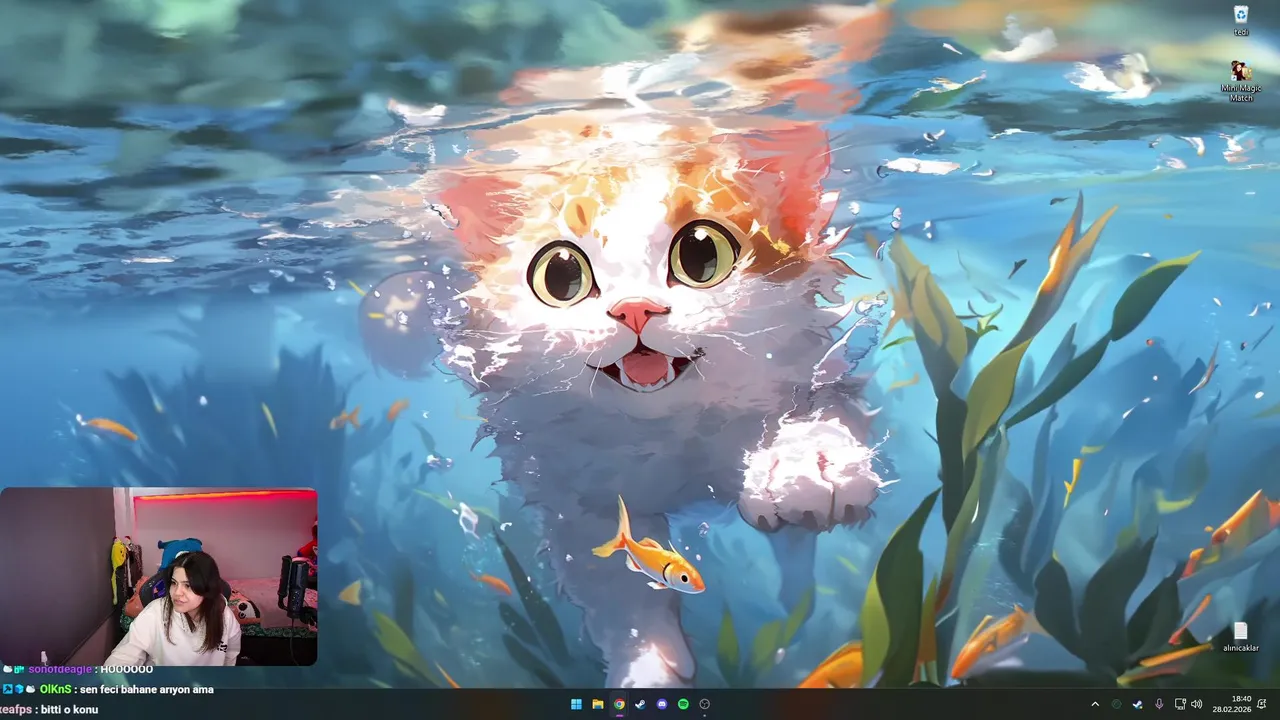Image resolution: width=1280 pixels, height=720 pixels.
Task: Open OBS Studio from the taskbar
Action: [x=705, y=704]
